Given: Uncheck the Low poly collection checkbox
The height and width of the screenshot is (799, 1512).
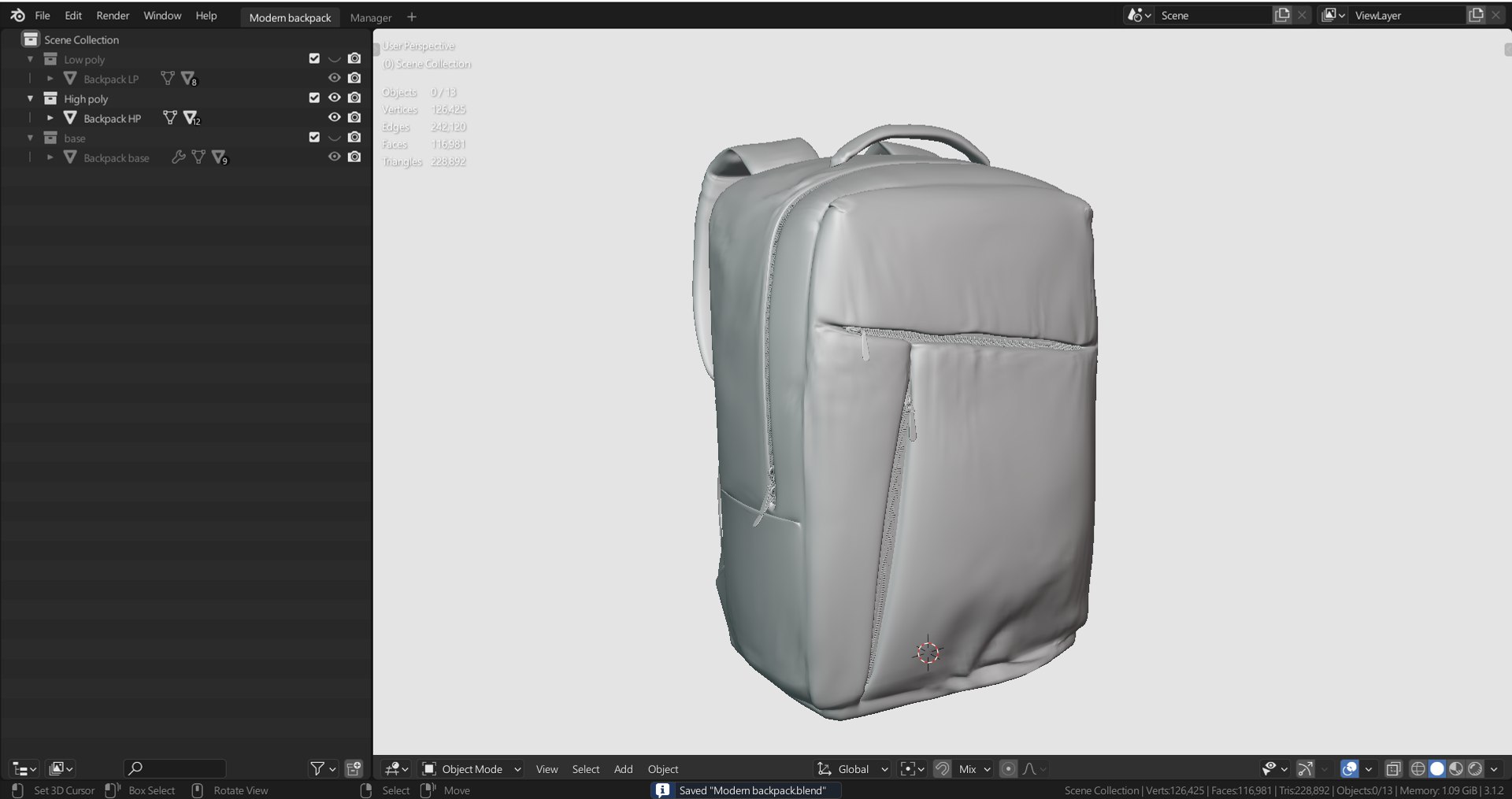Looking at the screenshot, I should pos(314,58).
